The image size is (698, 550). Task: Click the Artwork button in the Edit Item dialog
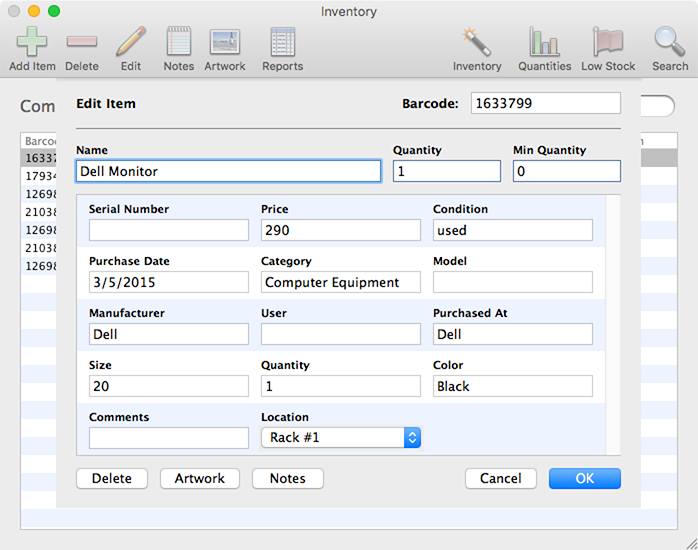tap(200, 478)
